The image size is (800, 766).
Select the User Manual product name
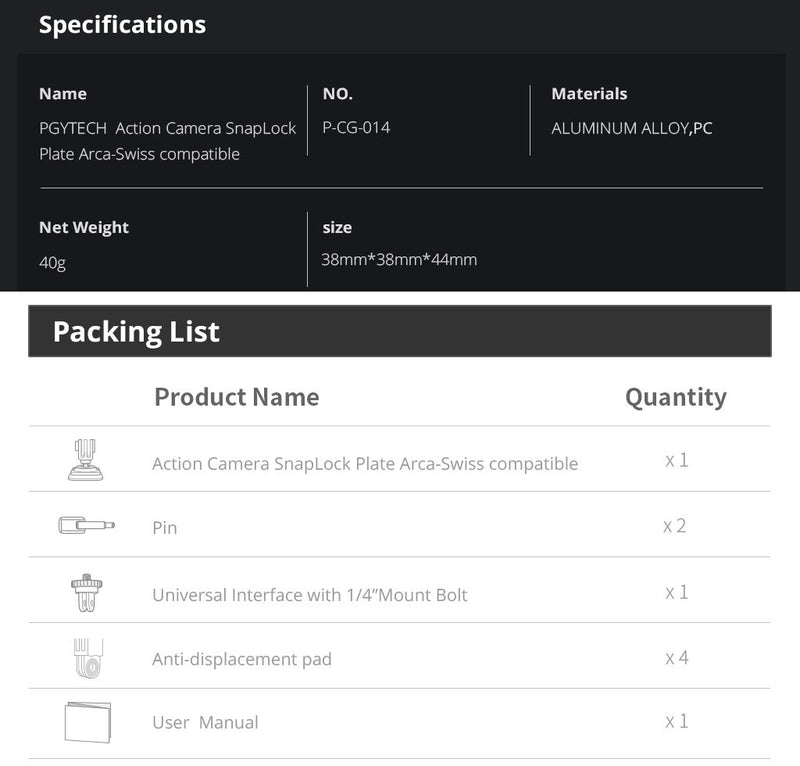(205, 723)
